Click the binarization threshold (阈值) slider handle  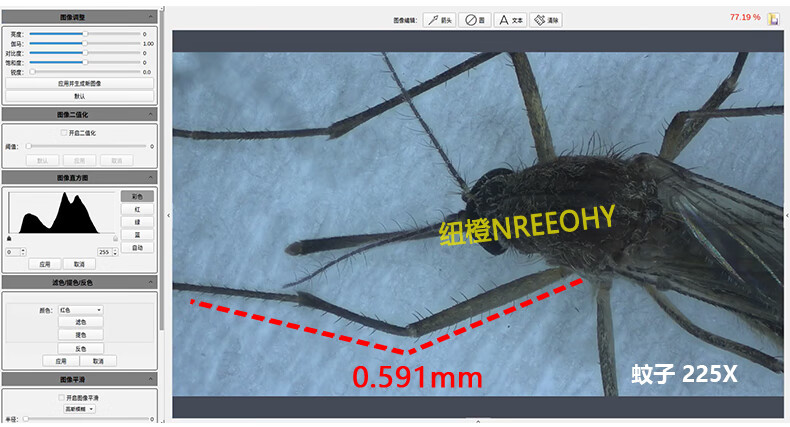[x=29, y=146]
